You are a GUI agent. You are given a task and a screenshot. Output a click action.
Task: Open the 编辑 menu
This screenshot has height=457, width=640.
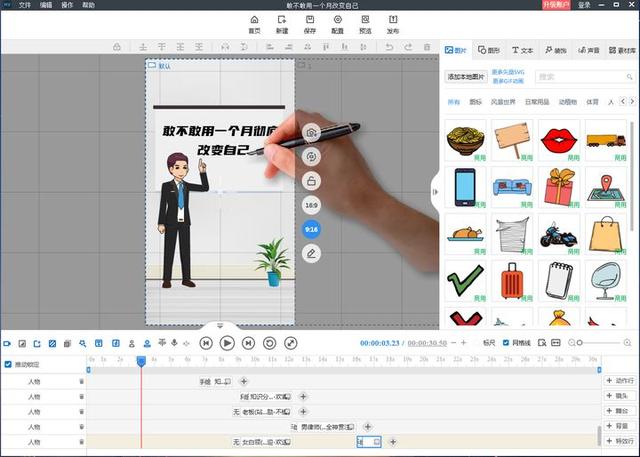tap(46, 5)
